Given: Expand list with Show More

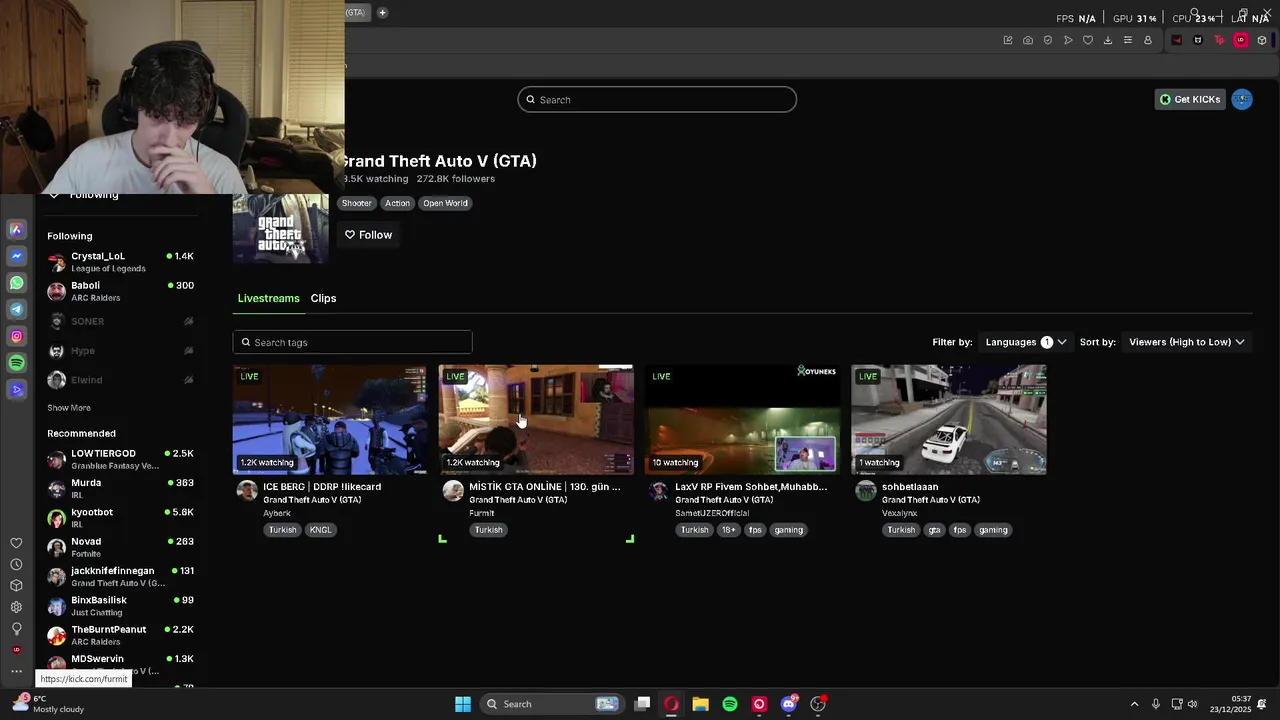Looking at the screenshot, I should [69, 408].
